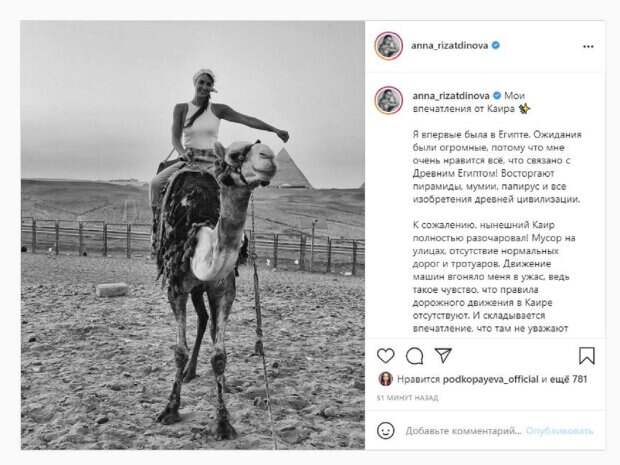Open emoji picker smiley icon
The width and height of the screenshot is (620, 465).
pyautogui.click(x=386, y=430)
